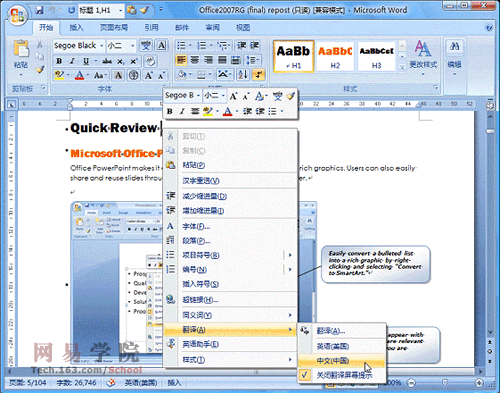Screen dimensions: 500x393
Task: Click the Shading paint bucket icon
Action: 182,74
